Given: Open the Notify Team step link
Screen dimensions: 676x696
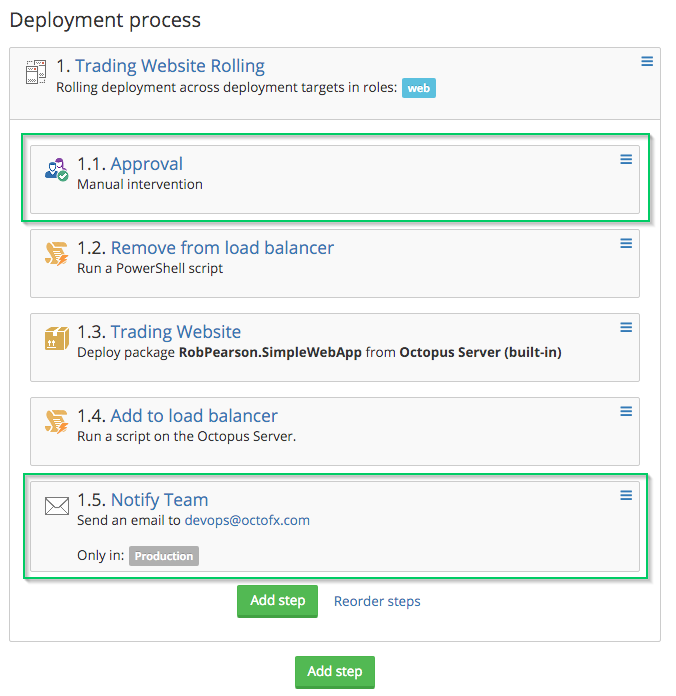Looking at the screenshot, I should pyautogui.click(x=159, y=500).
